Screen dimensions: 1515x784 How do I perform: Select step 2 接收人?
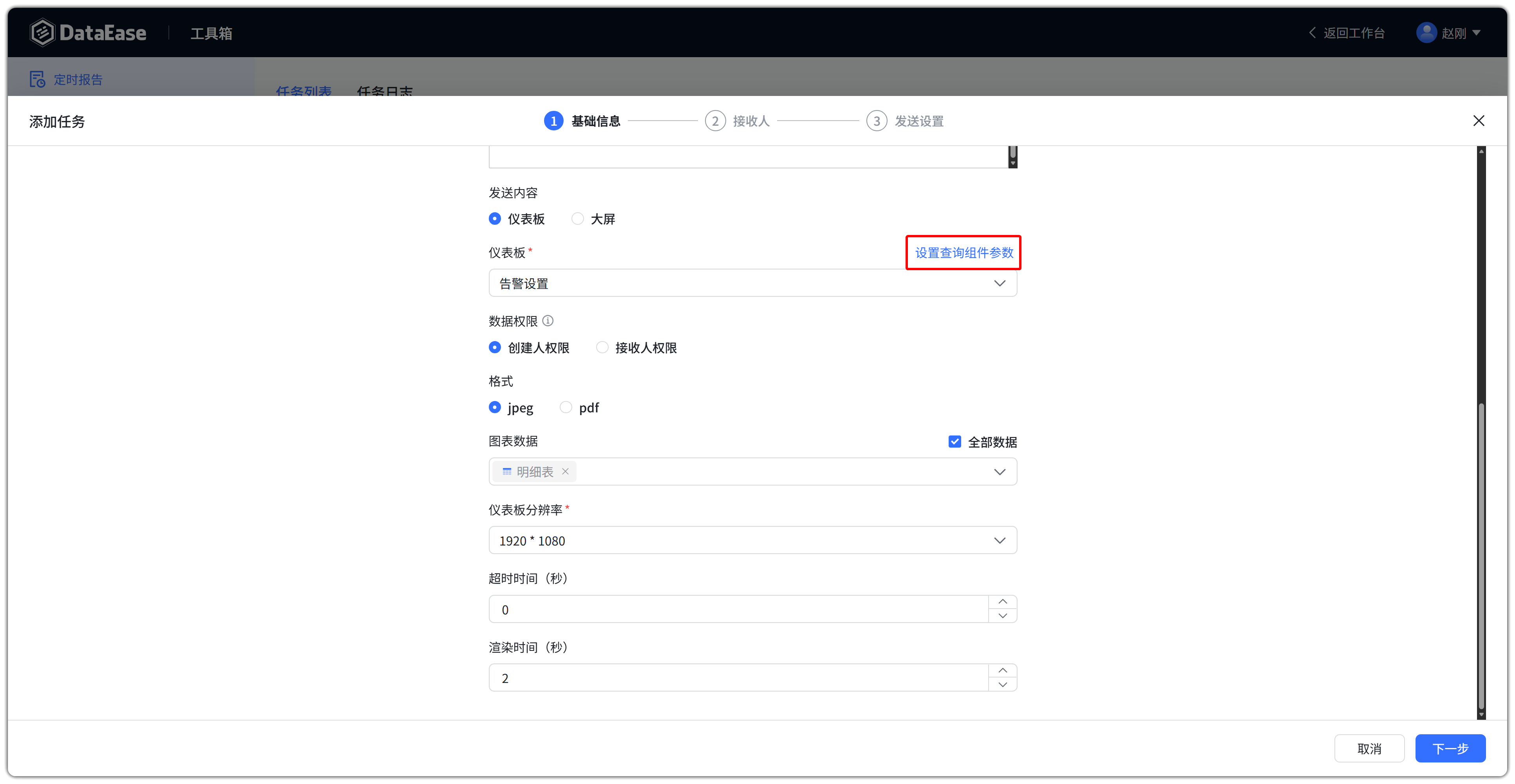pyautogui.click(x=738, y=121)
